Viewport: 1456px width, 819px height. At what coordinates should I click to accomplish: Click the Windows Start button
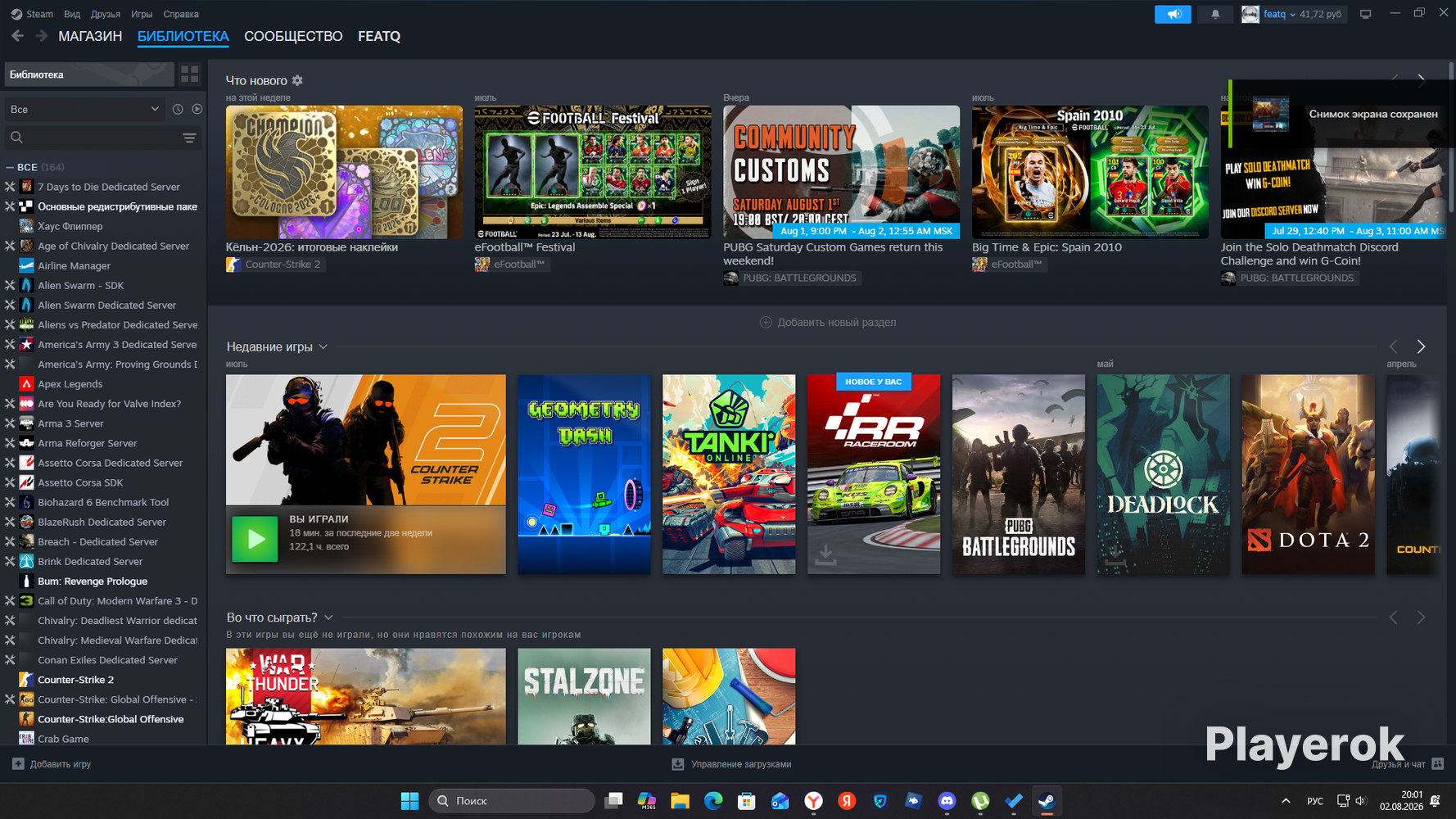tap(410, 801)
